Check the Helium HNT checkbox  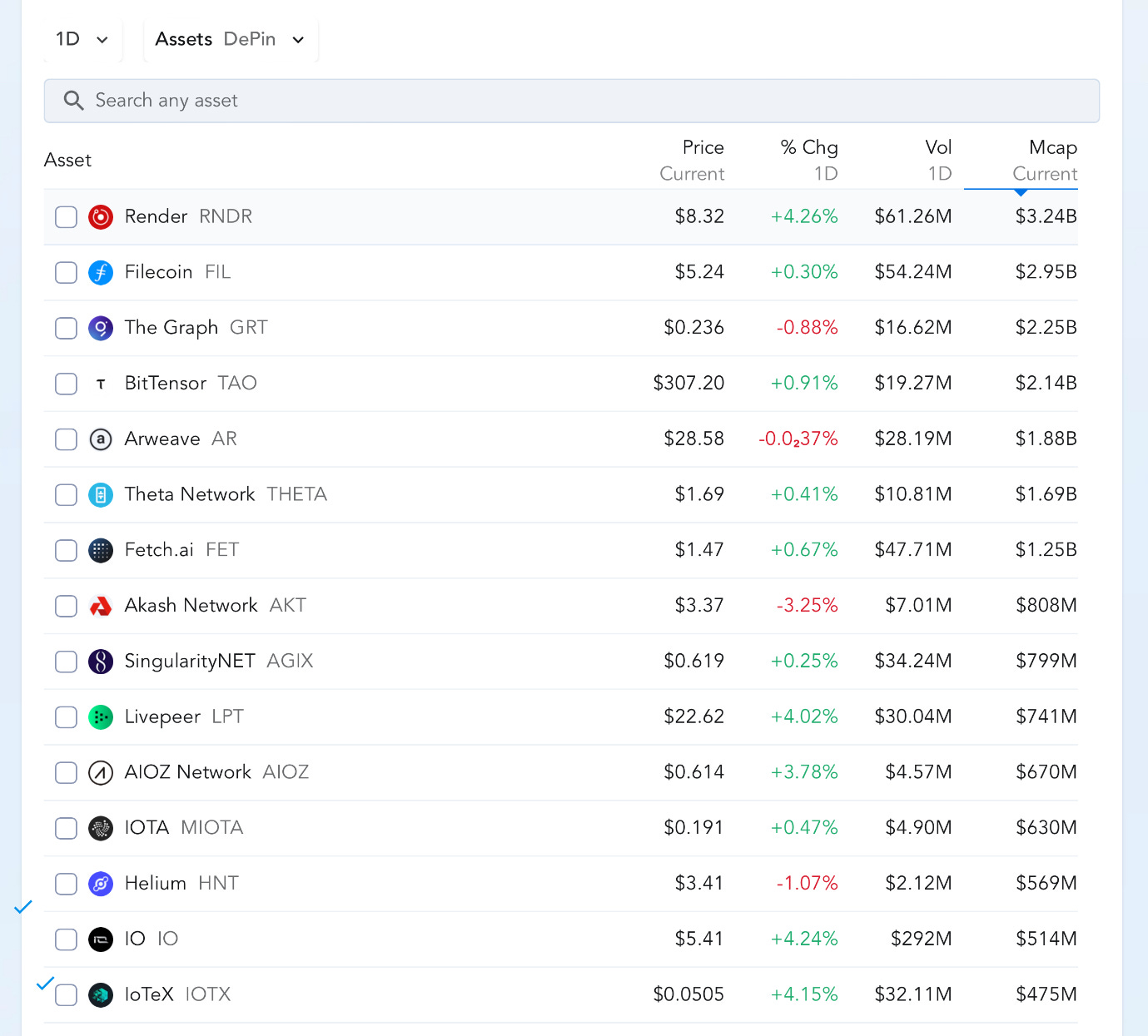tap(66, 884)
